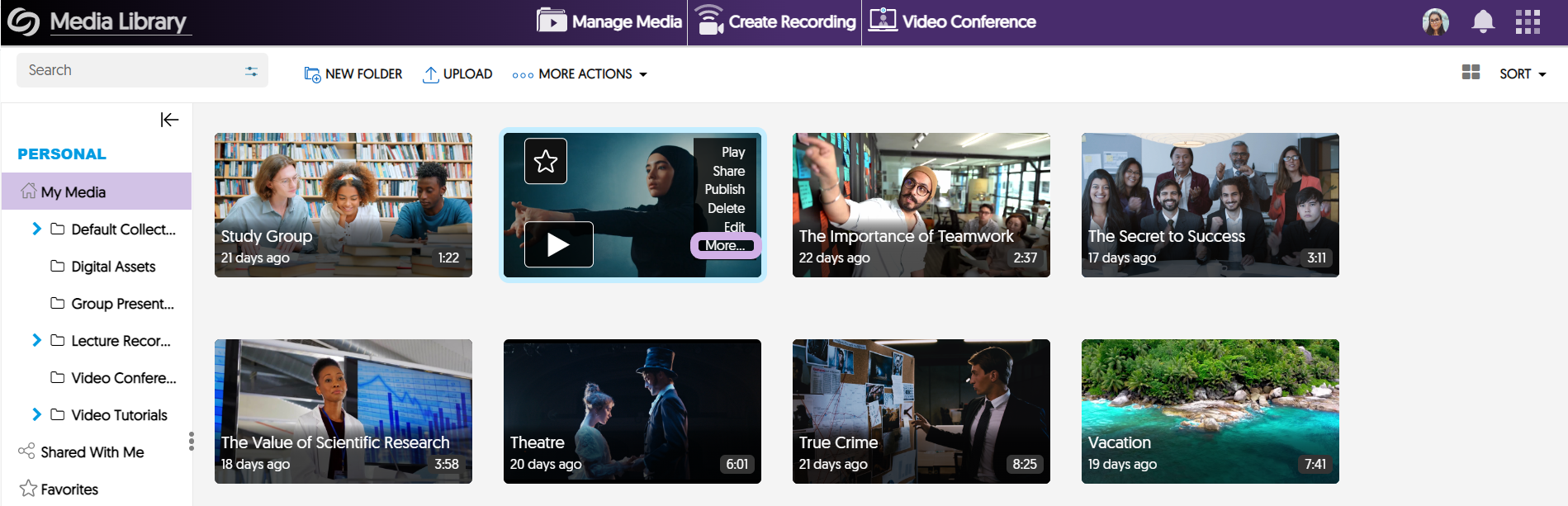
Task: Open the Vacation video
Action: coord(1210,411)
